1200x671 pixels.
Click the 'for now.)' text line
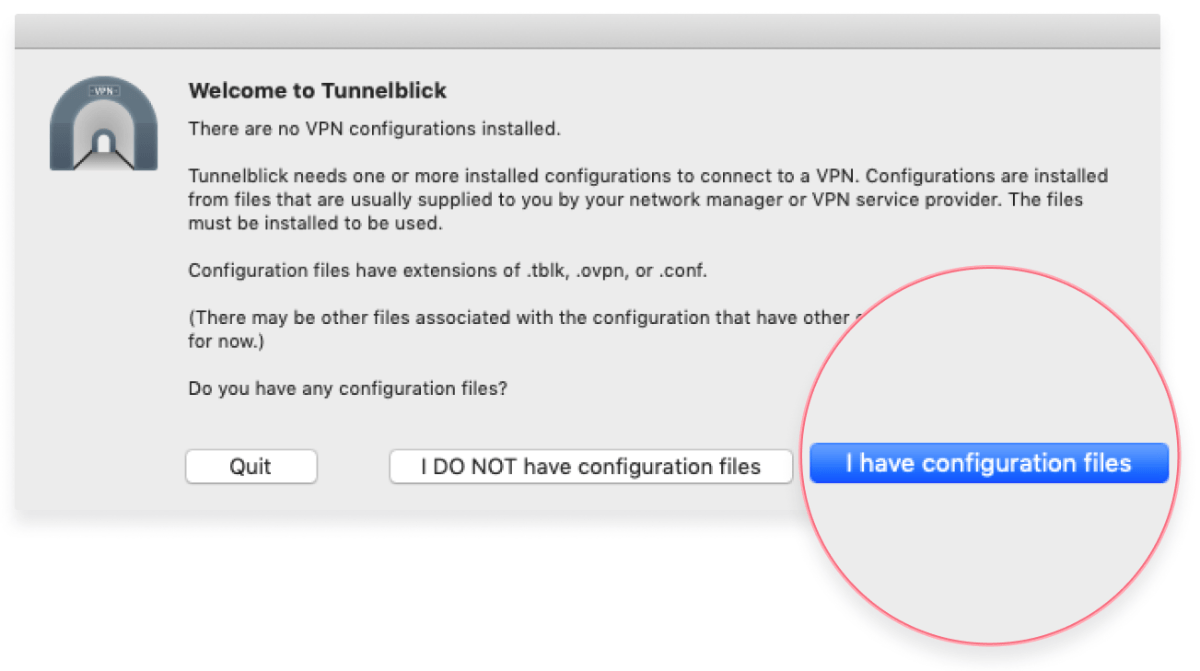click(227, 342)
